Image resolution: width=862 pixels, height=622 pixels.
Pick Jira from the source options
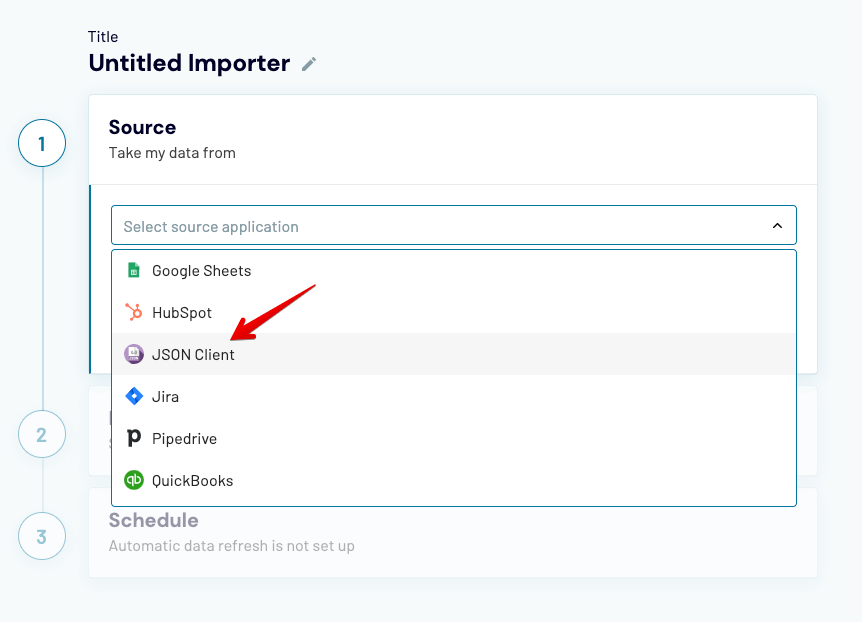[167, 396]
